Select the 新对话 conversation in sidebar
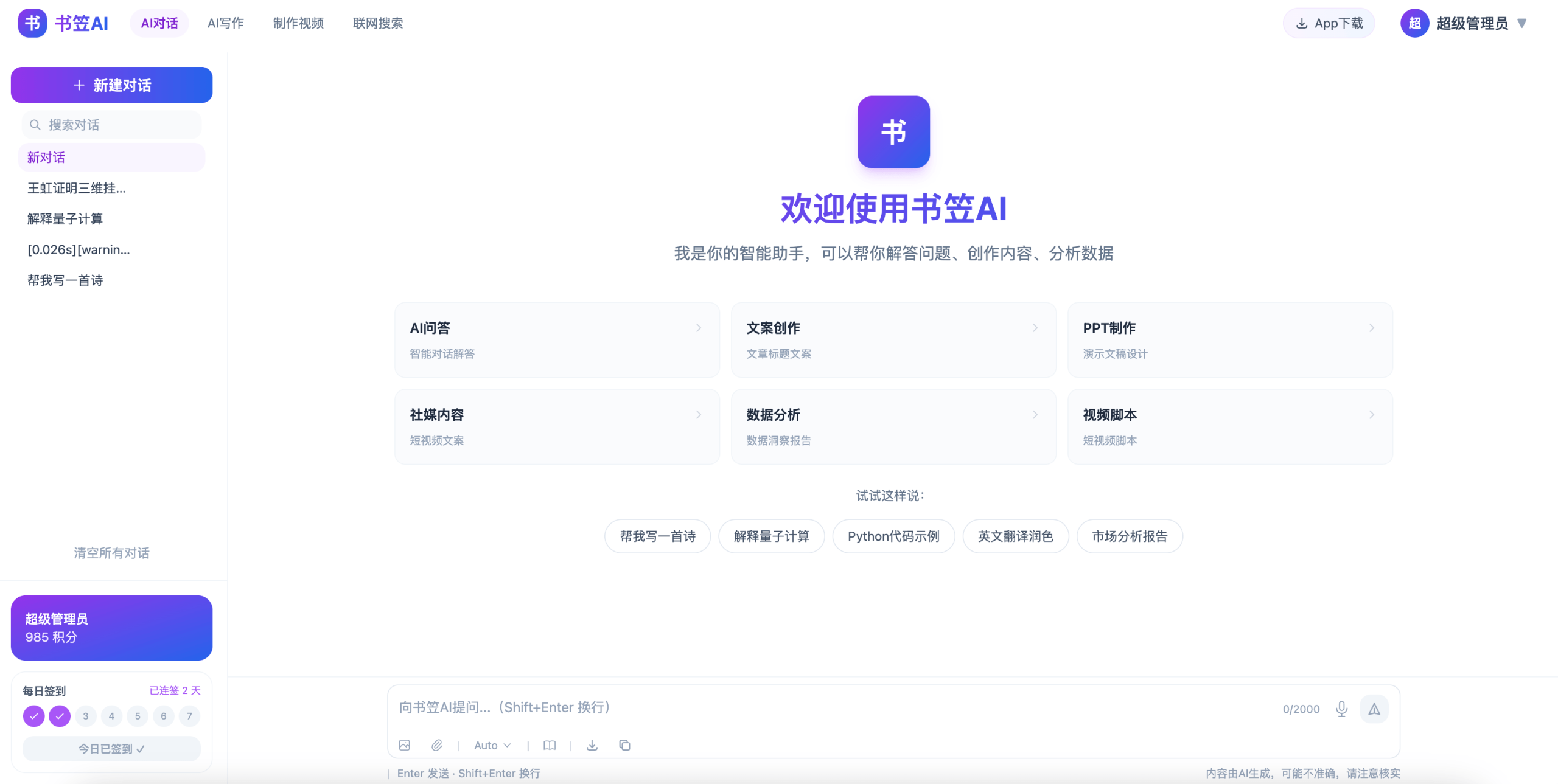This screenshot has width=1558, height=784. [x=111, y=158]
